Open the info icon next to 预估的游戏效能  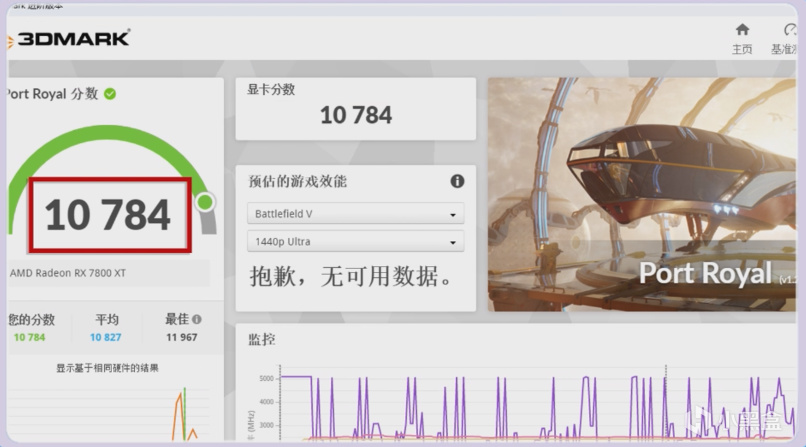click(x=457, y=181)
